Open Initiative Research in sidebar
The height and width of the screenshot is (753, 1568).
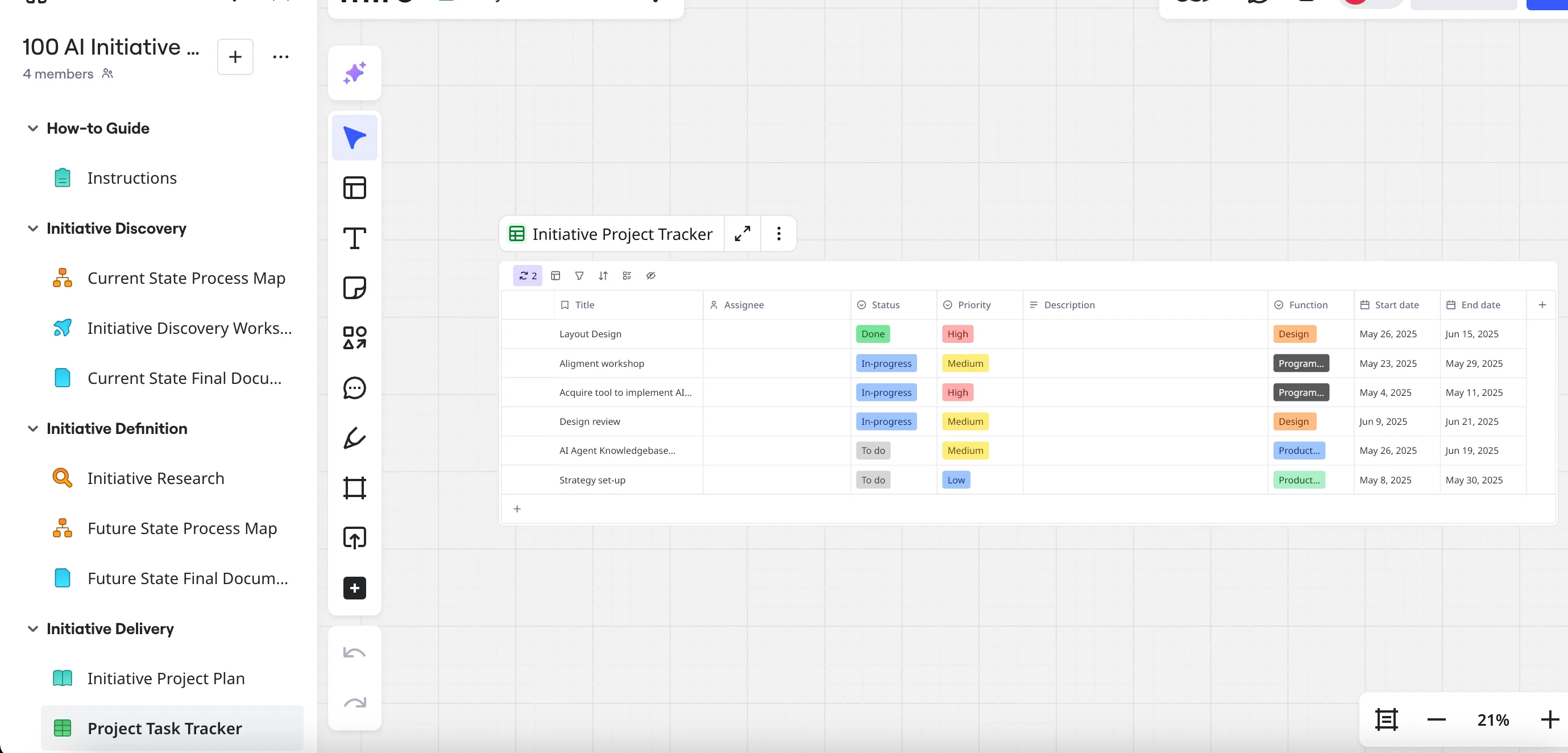click(x=155, y=478)
